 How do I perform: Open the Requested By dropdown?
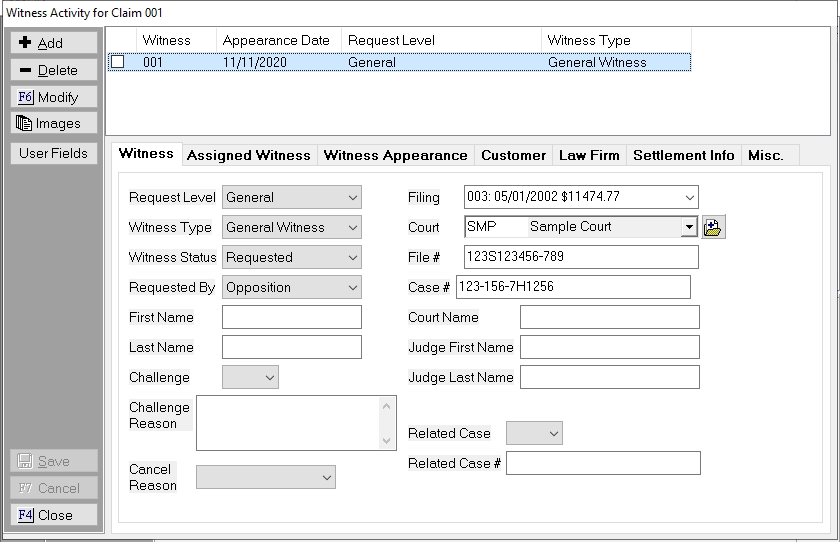pos(351,287)
